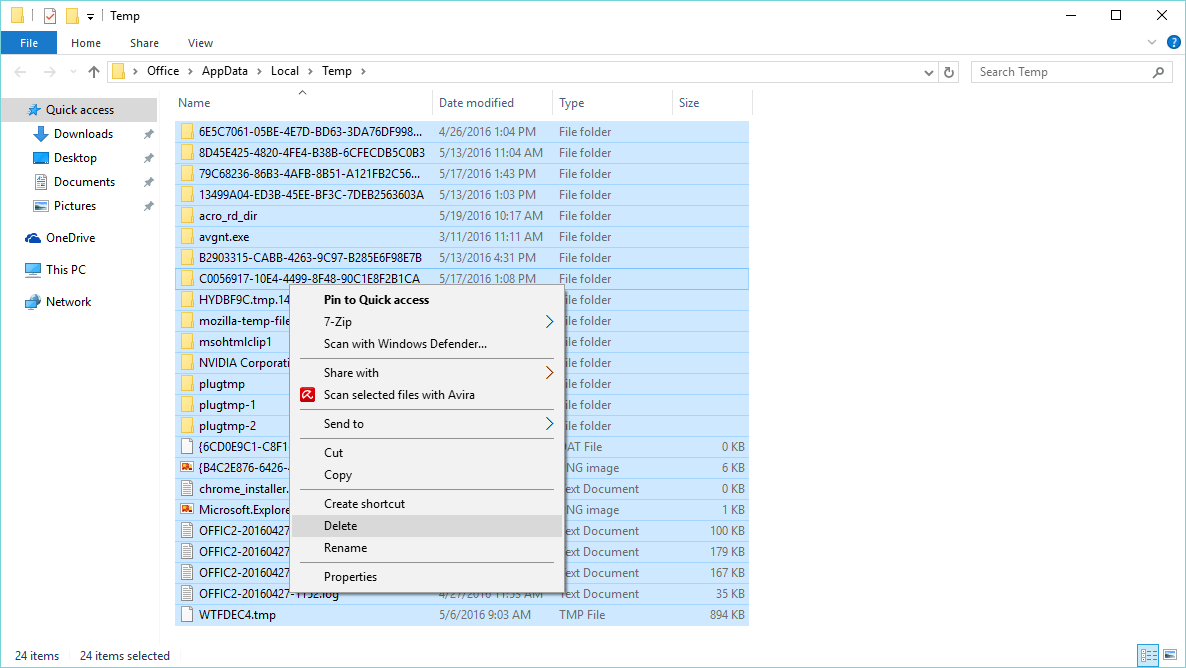Select the msohtmlclip1 folder

pos(234,342)
